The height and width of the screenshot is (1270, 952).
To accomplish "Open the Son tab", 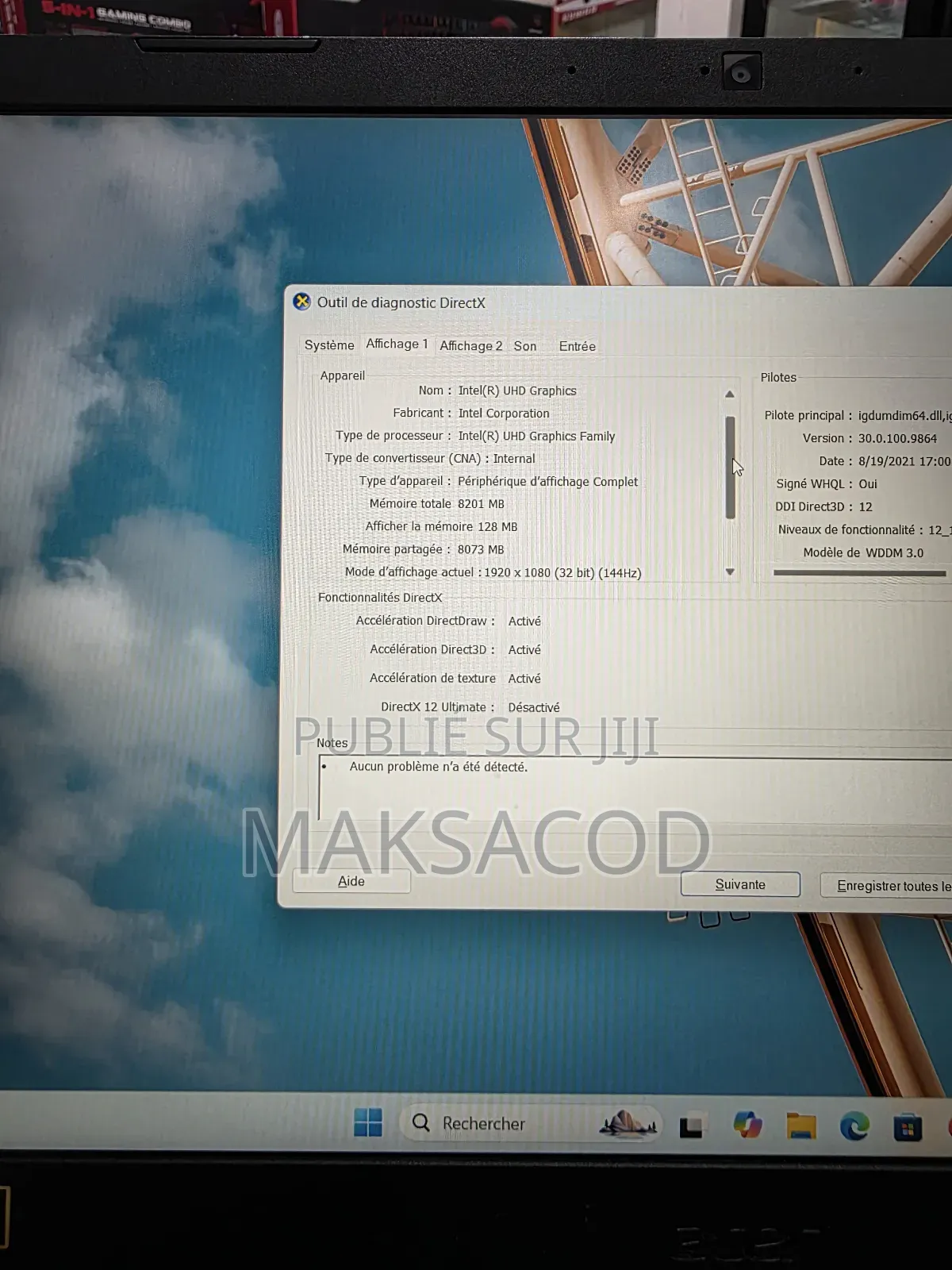I will click(524, 346).
